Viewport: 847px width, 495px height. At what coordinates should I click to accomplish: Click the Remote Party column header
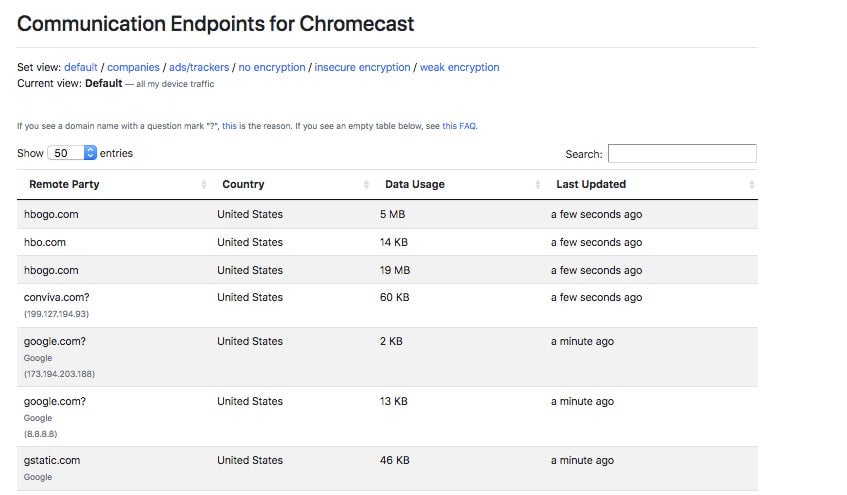click(x=64, y=184)
